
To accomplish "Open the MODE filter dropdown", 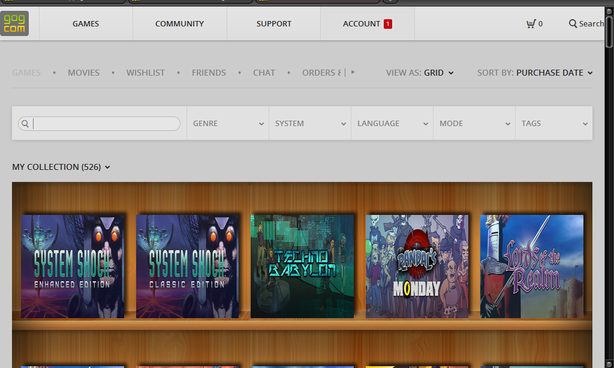I will 475,123.
